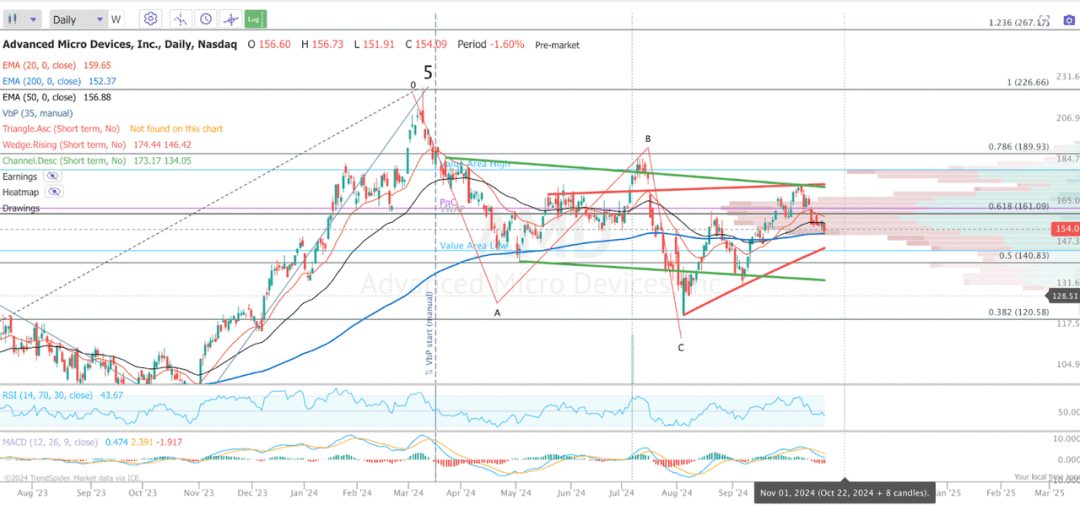Click the Jan '24 time axis label
The image size is (1080, 505).
(x=303, y=493)
